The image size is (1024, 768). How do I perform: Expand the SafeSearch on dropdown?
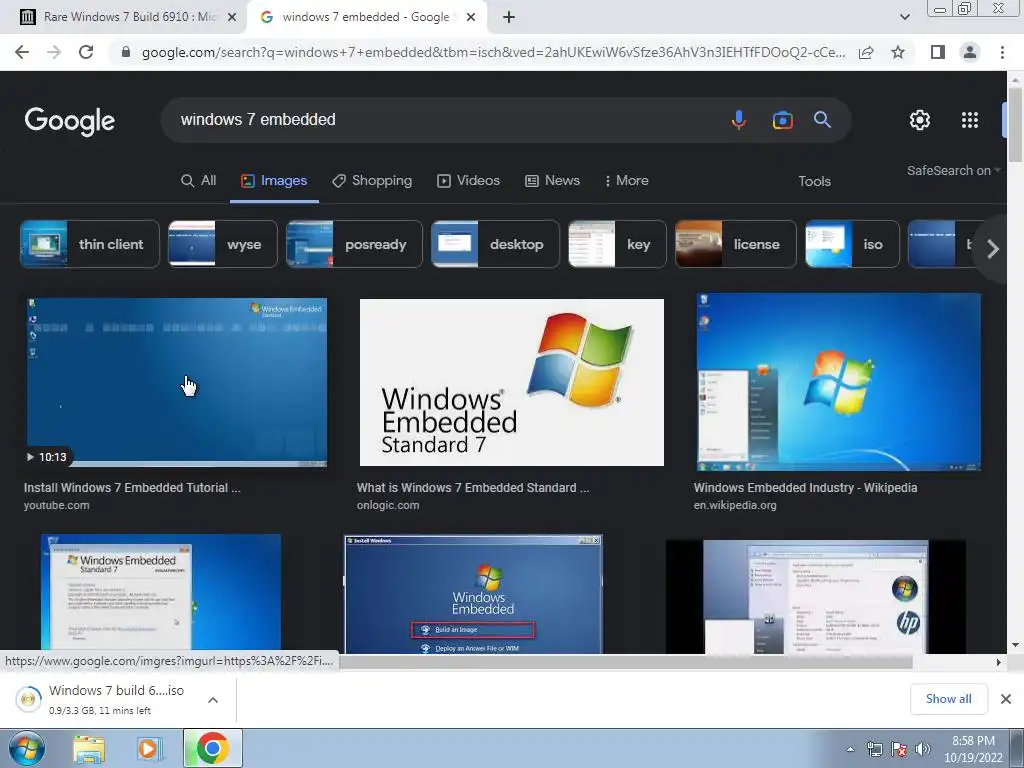click(x=953, y=170)
